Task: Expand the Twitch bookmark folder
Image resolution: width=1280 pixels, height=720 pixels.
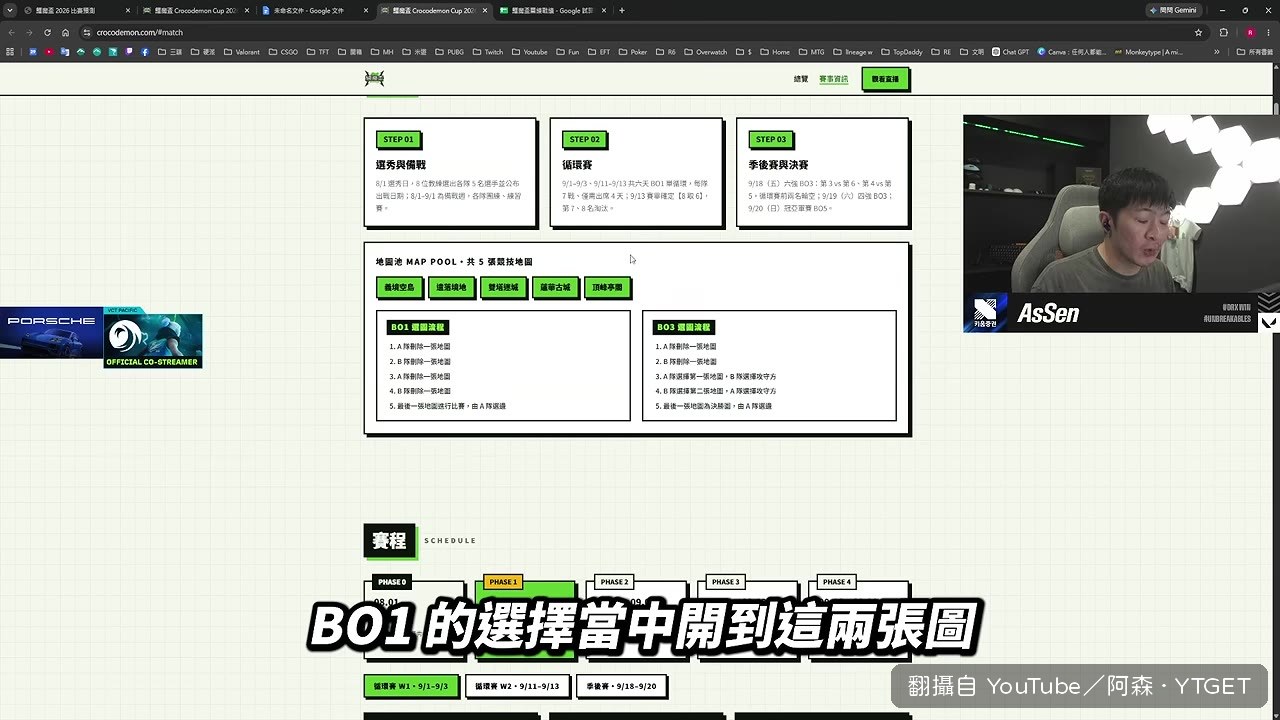Action: [487, 52]
